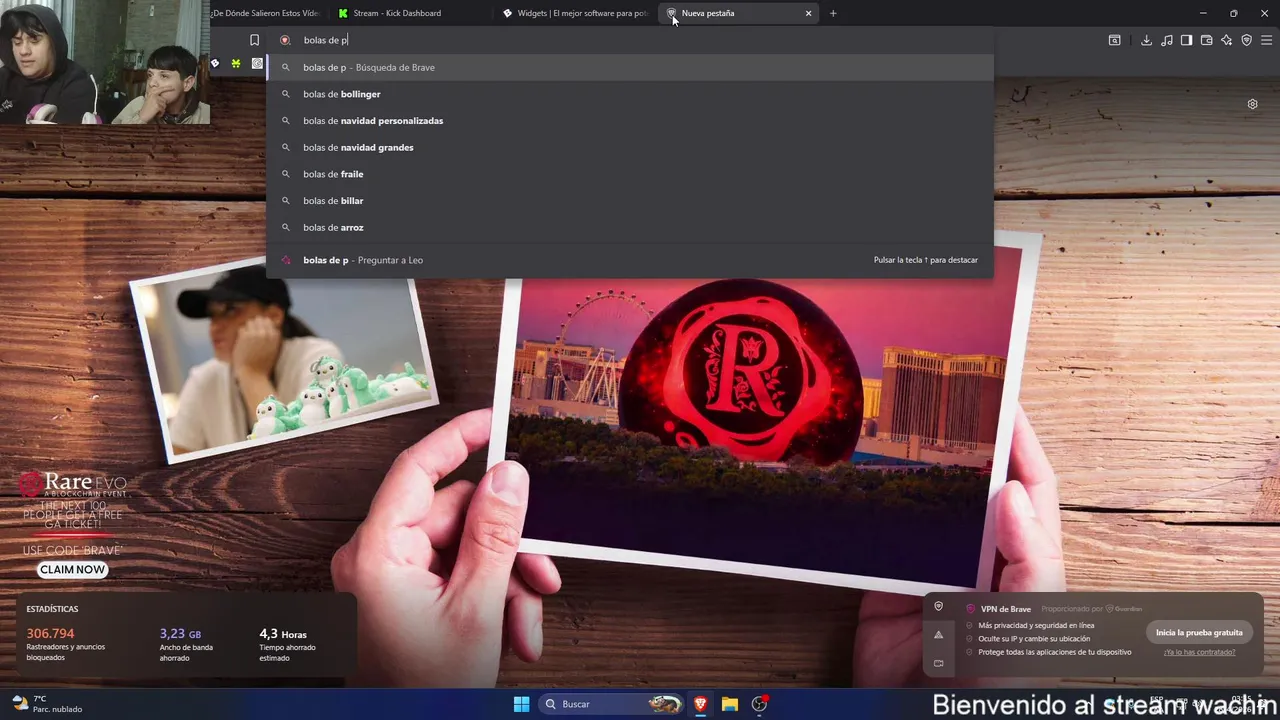Click the taskbar Buscar search box
This screenshot has height=720, width=1280.
pos(612,704)
